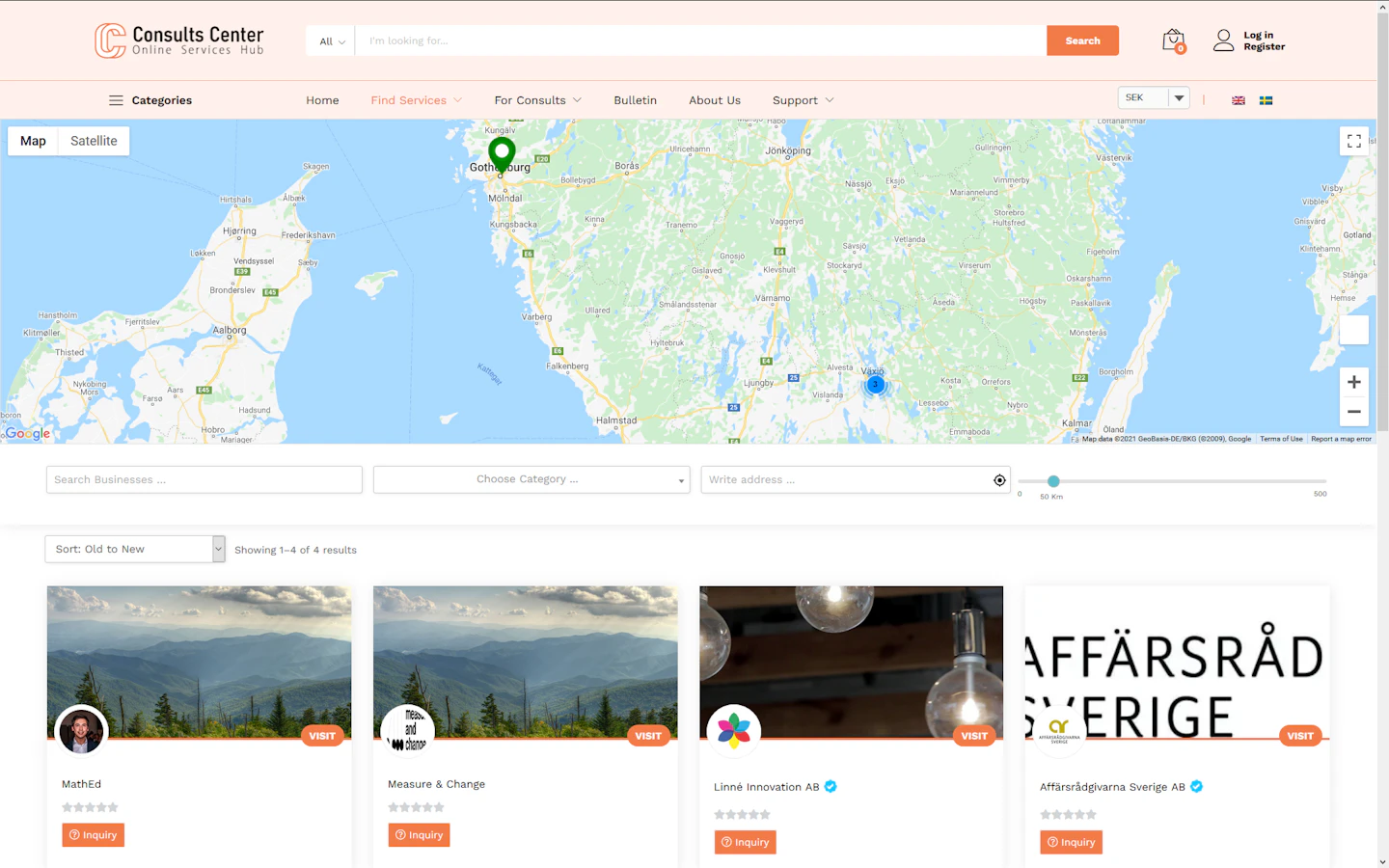Image resolution: width=1389 pixels, height=868 pixels.
Task: Click the user account icon
Action: (1223, 41)
